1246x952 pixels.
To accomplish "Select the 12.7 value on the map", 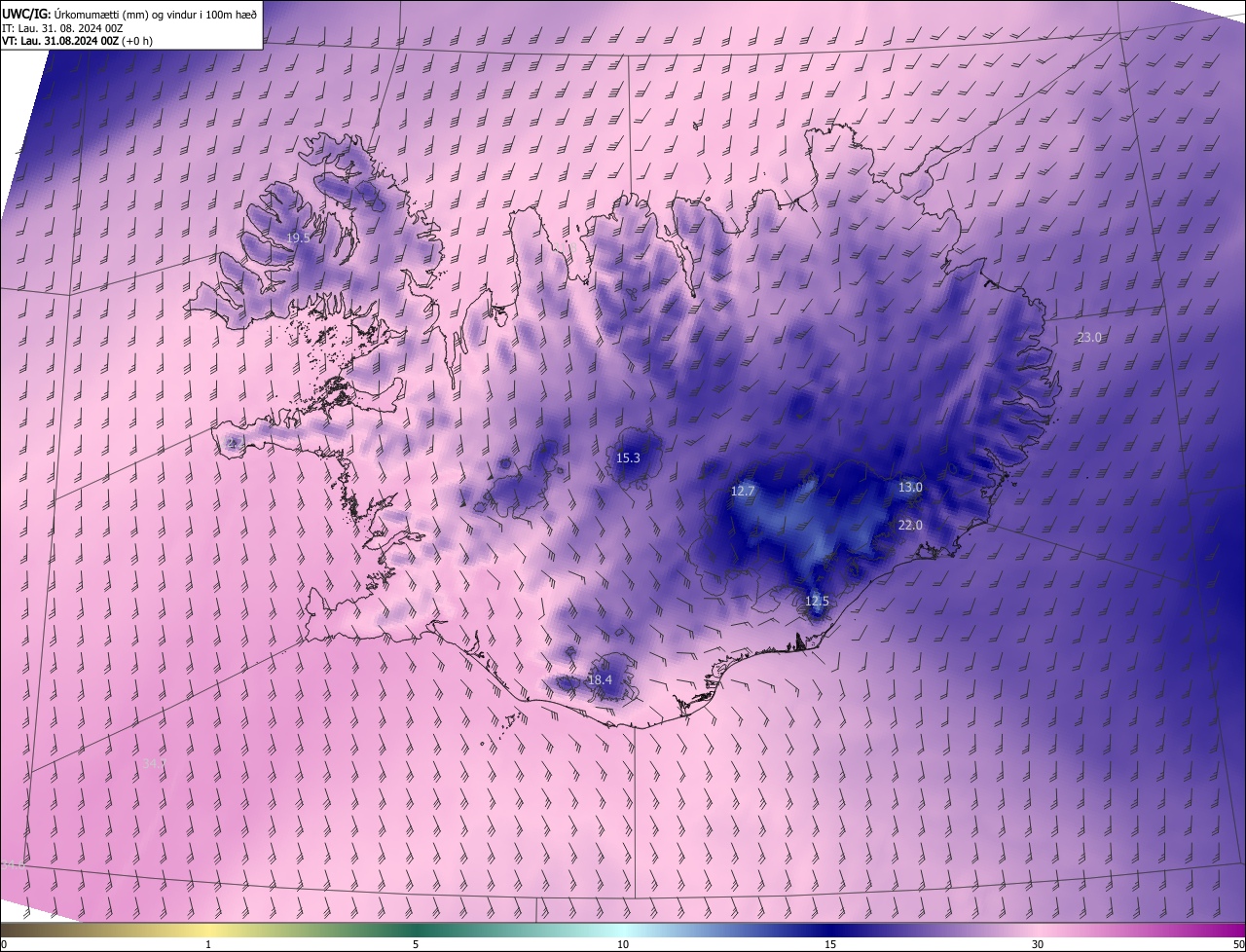I will click(x=743, y=492).
